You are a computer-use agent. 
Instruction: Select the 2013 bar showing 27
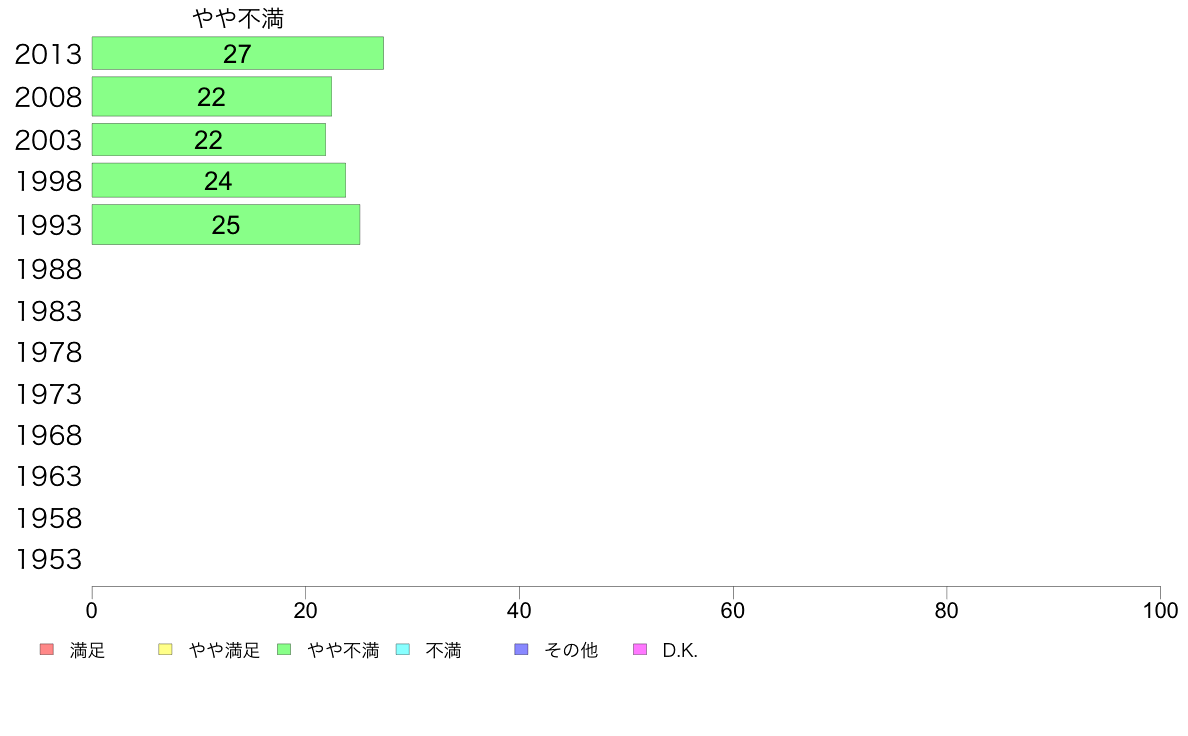tap(238, 53)
